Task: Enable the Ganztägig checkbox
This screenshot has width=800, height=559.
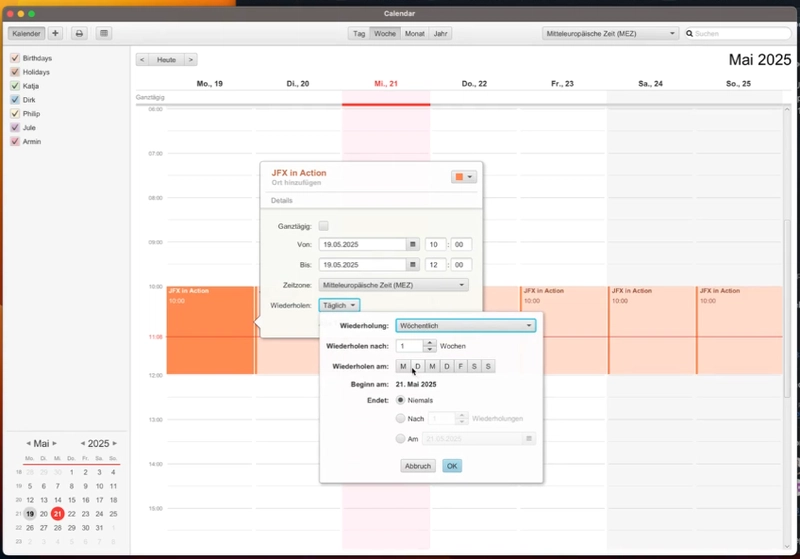Action: pyautogui.click(x=323, y=226)
